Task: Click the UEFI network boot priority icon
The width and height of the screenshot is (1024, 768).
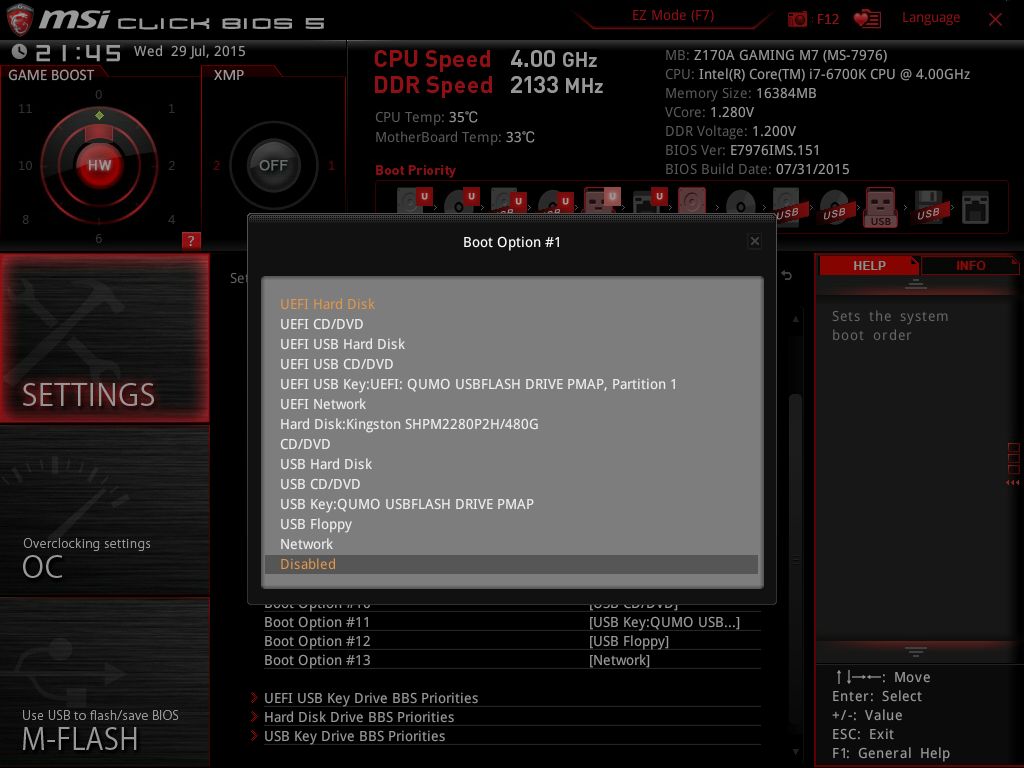Action: pyautogui.click(x=650, y=201)
